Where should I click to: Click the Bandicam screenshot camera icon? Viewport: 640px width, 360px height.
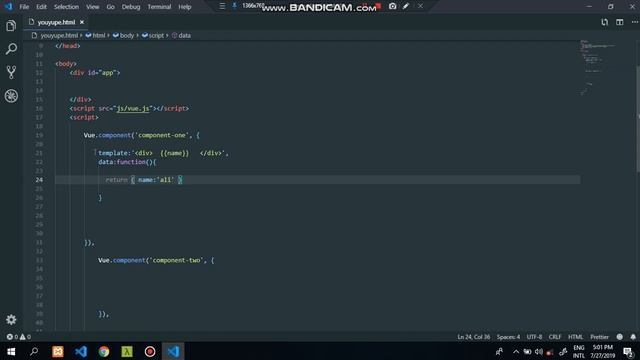click(x=392, y=6)
